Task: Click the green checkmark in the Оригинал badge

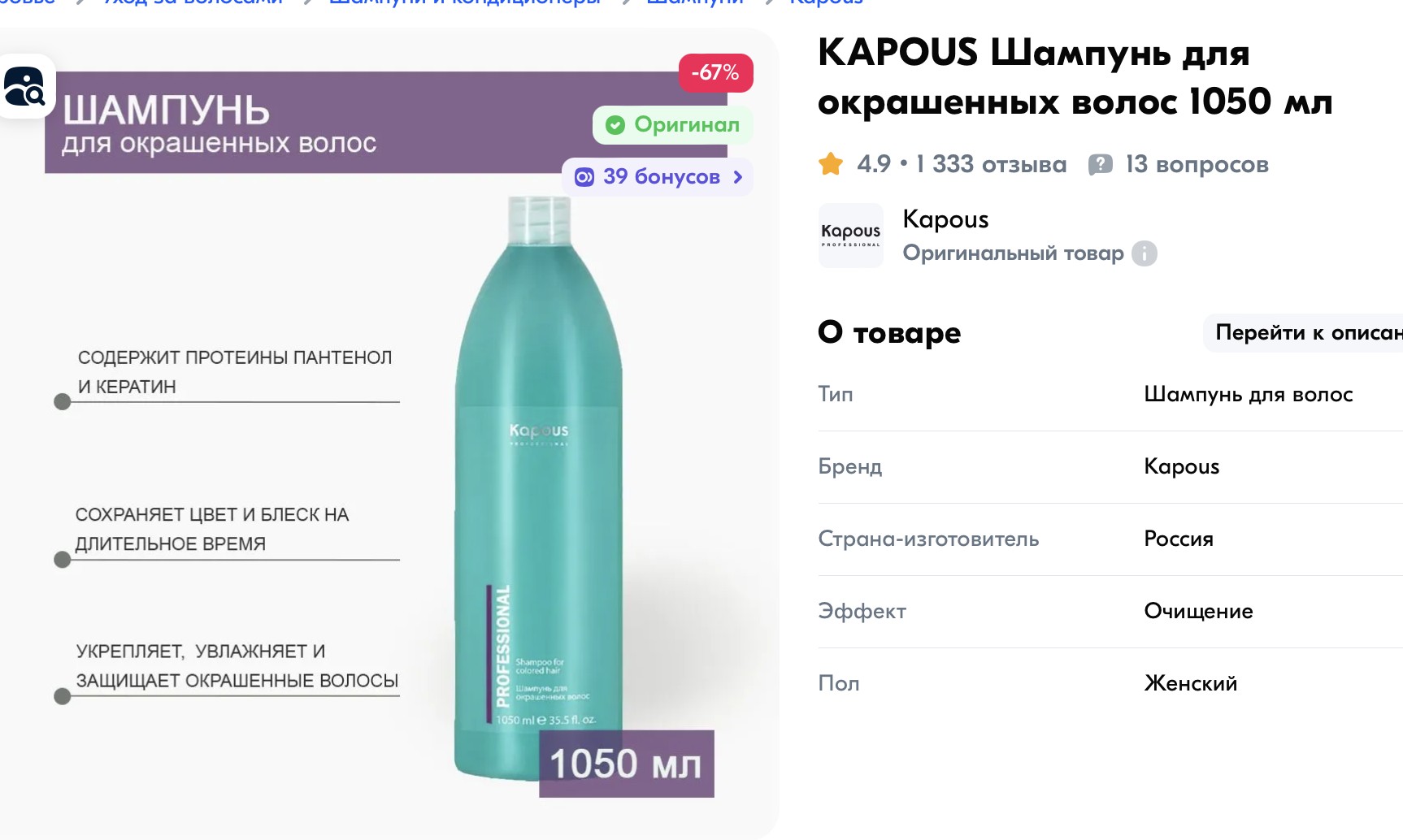Action: point(615,125)
